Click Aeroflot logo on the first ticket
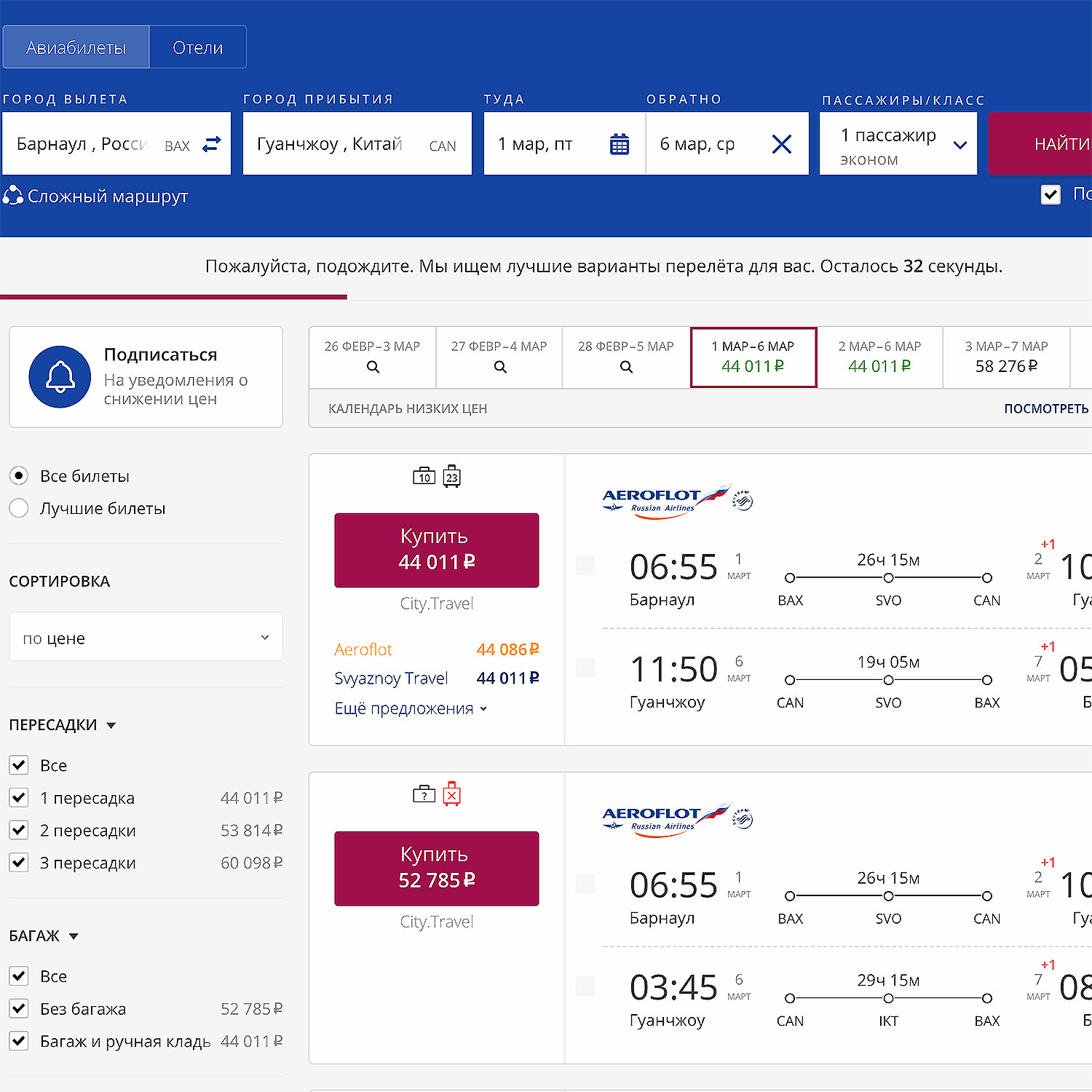Image resolution: width=1092 pixels, height=1092 pixels. coord(665,502)
